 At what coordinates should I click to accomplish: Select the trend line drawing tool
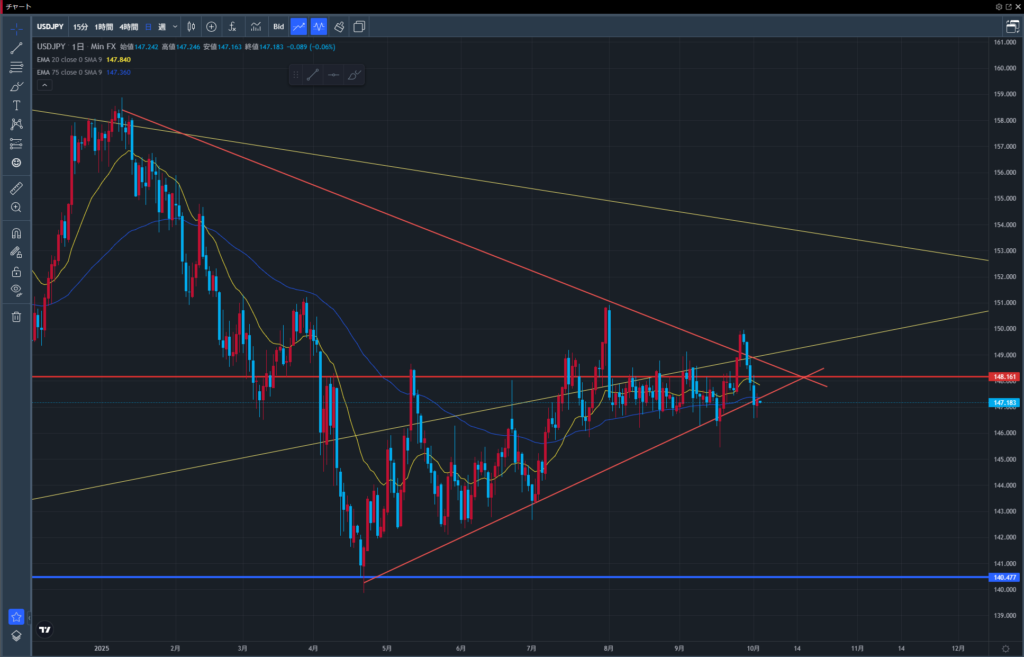pyautogui.click(x=16, y=48)
